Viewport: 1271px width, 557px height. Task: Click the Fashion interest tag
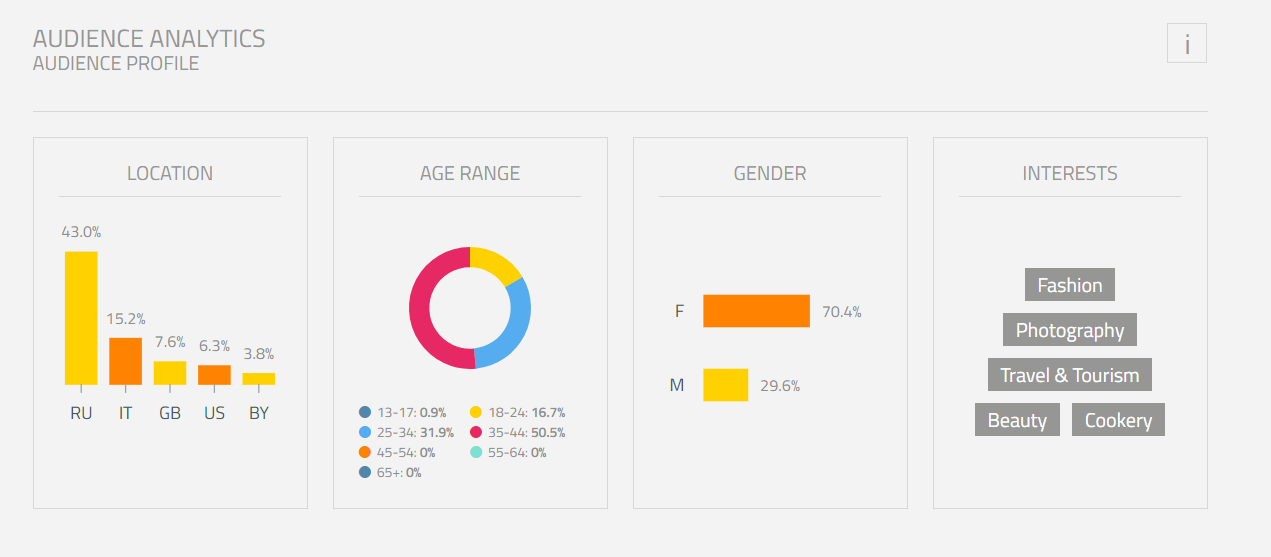coord(1069,285)
